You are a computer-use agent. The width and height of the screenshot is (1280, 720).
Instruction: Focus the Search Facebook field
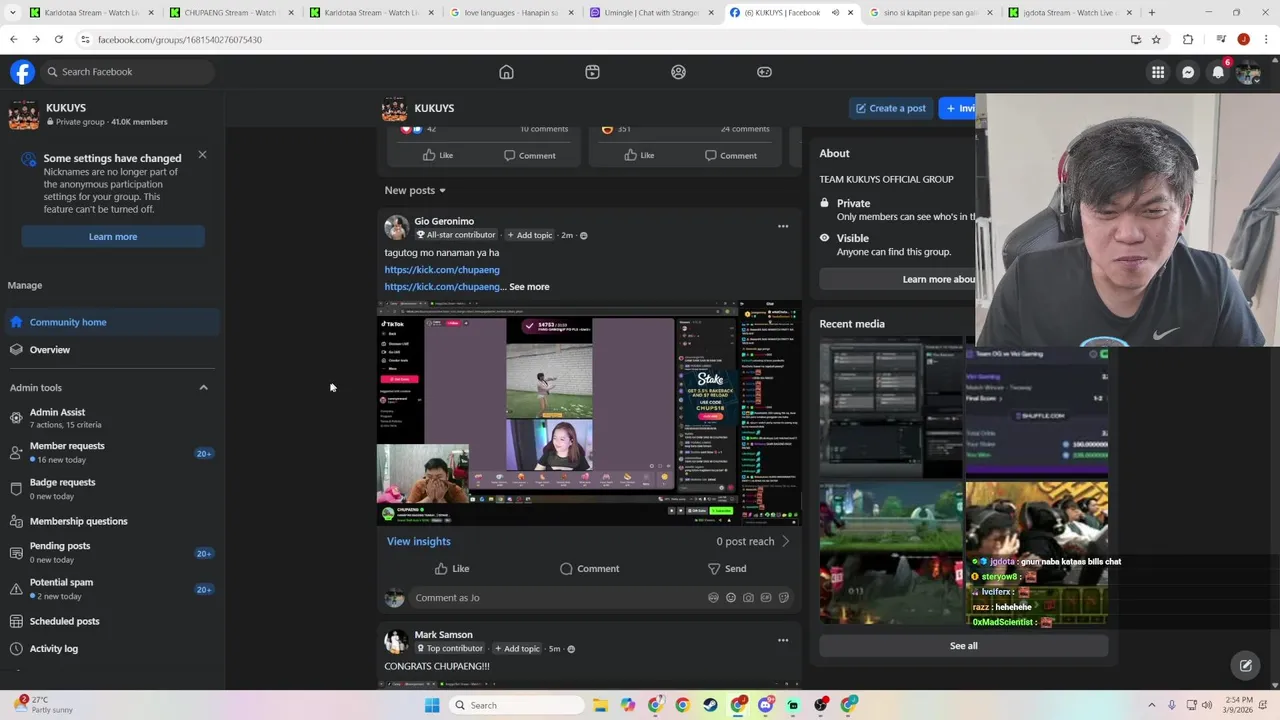tap(128, 72)
